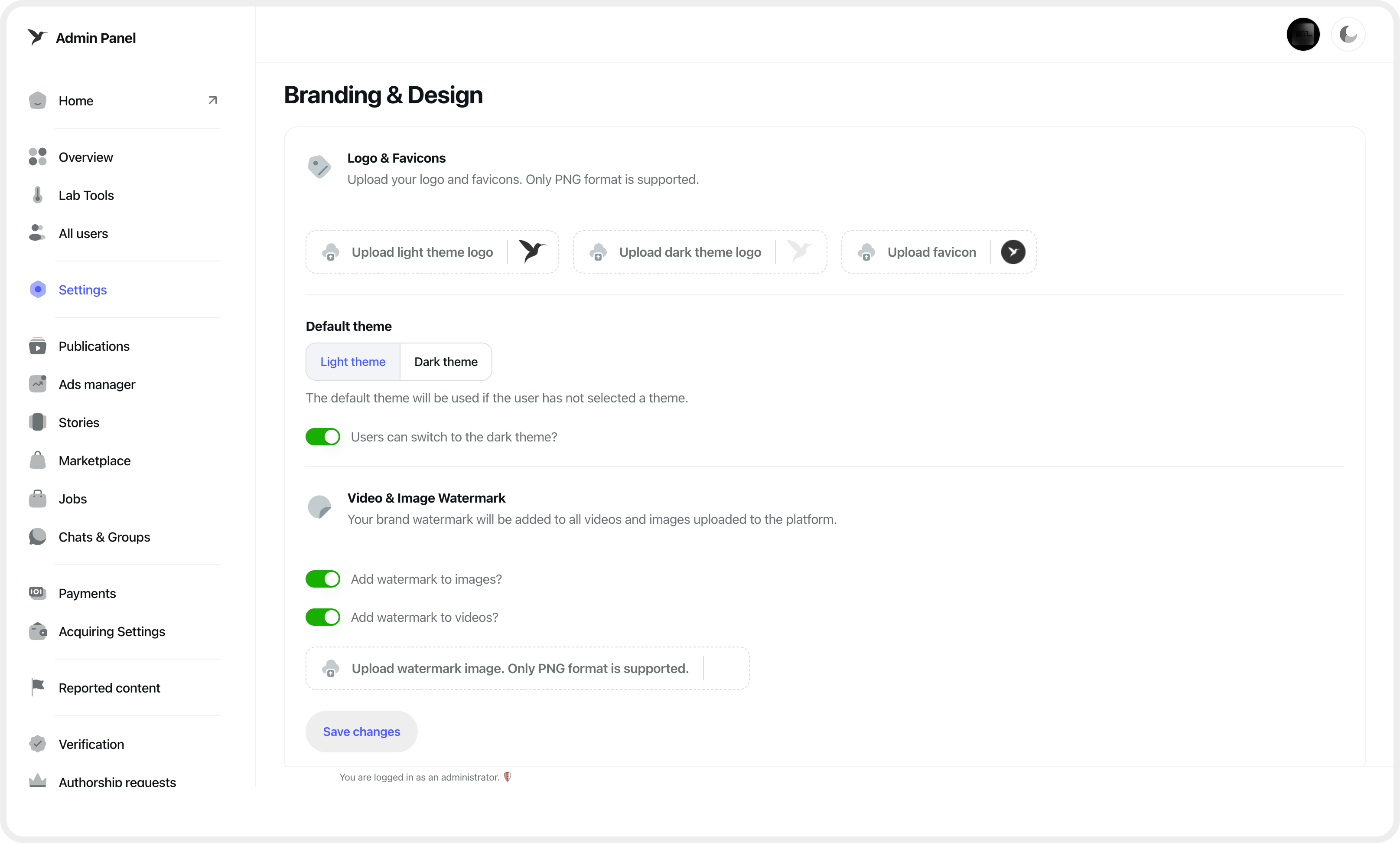
Task: Click the Ads manager chart icon
Action: 37,384
